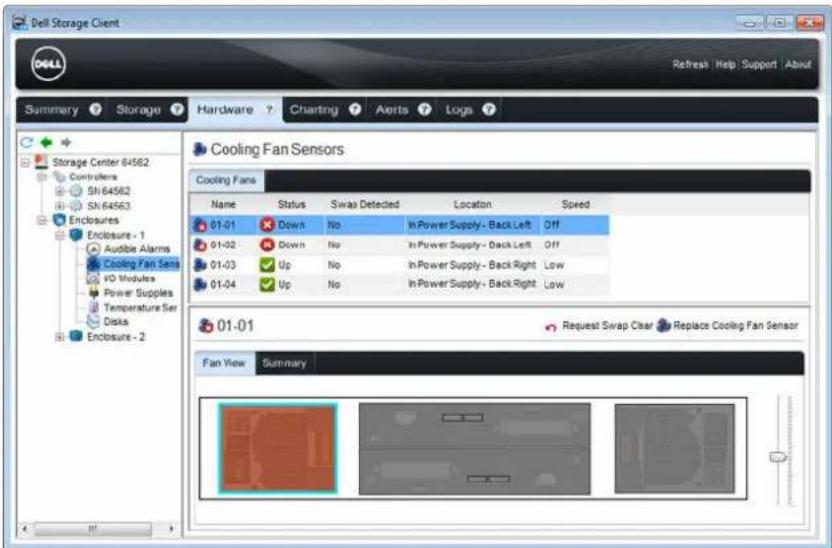Click the Audible Alarms icon in tree
The image size is (832, 548).
[x=93, y=249]
